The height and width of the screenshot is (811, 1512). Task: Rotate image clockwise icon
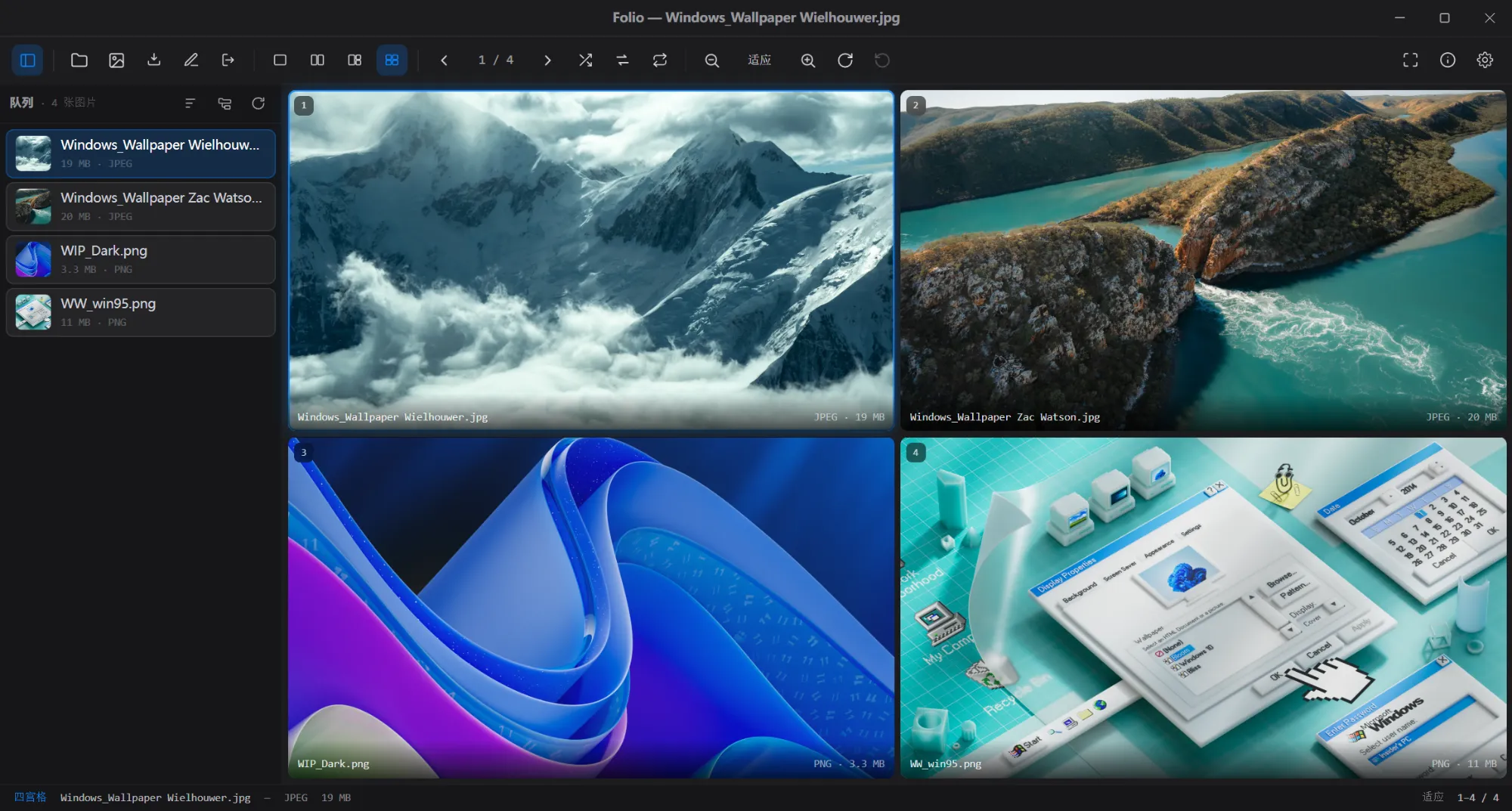tap(845, 60)
